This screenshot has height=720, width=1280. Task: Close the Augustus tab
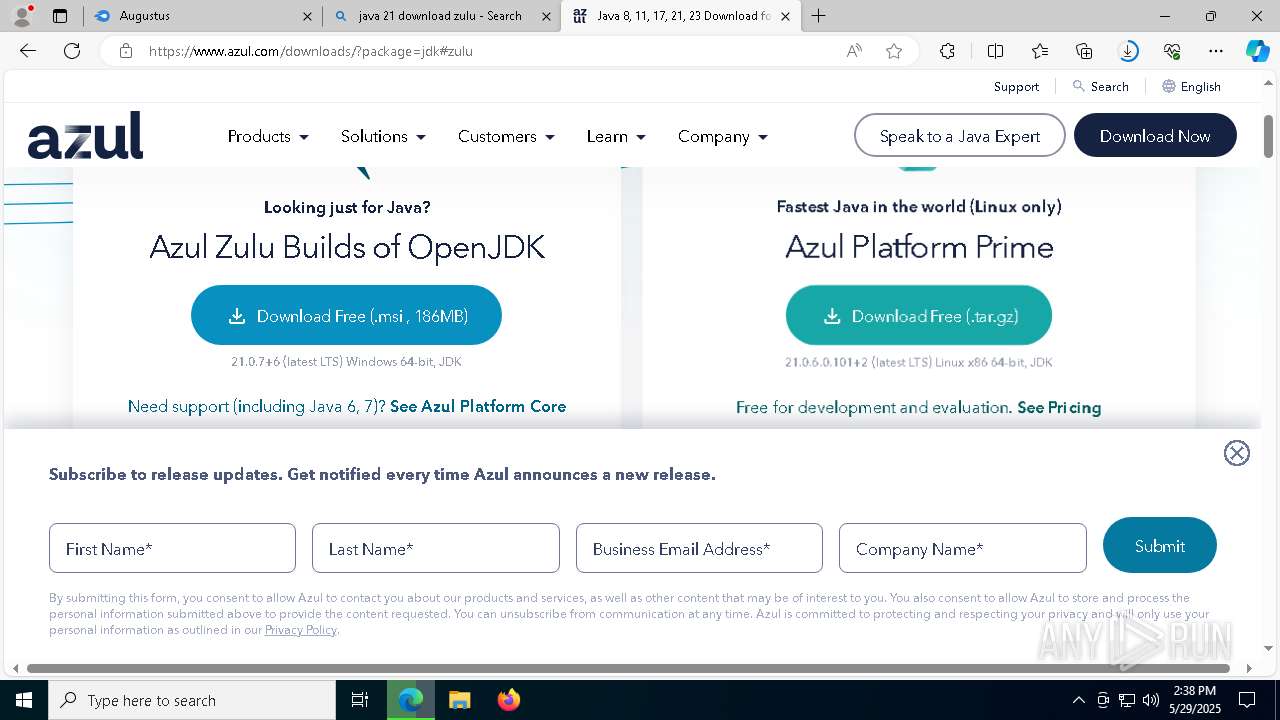307,16
